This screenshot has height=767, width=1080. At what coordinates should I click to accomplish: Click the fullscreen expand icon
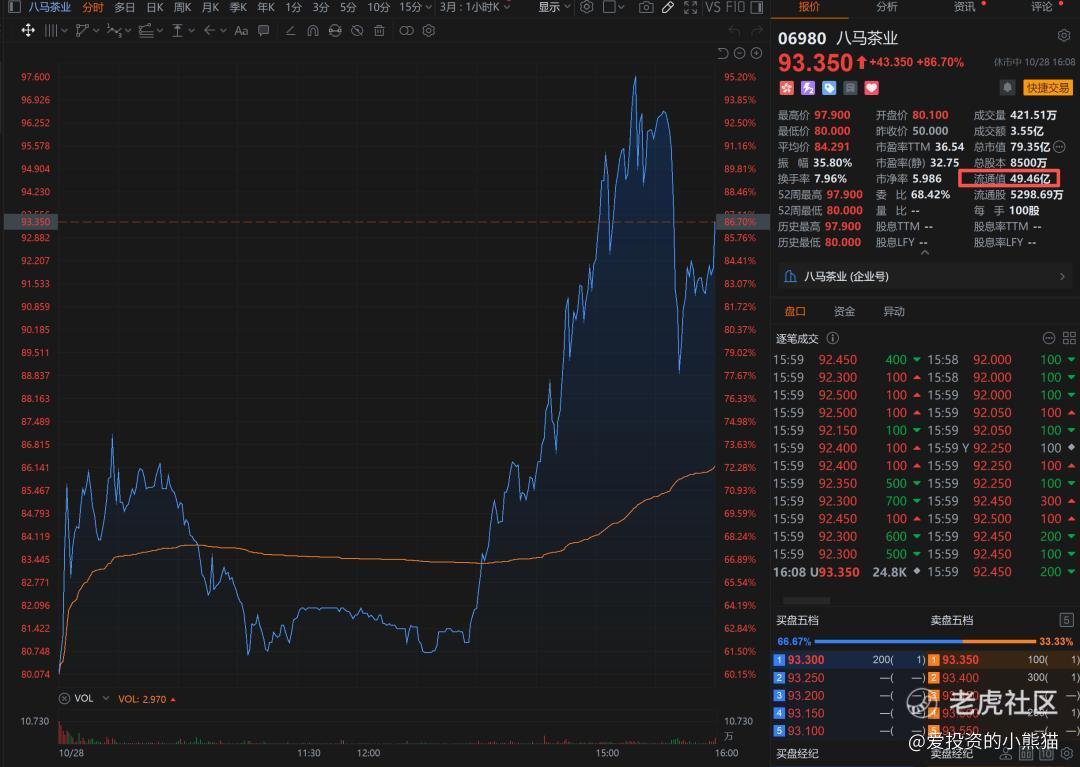690,7
